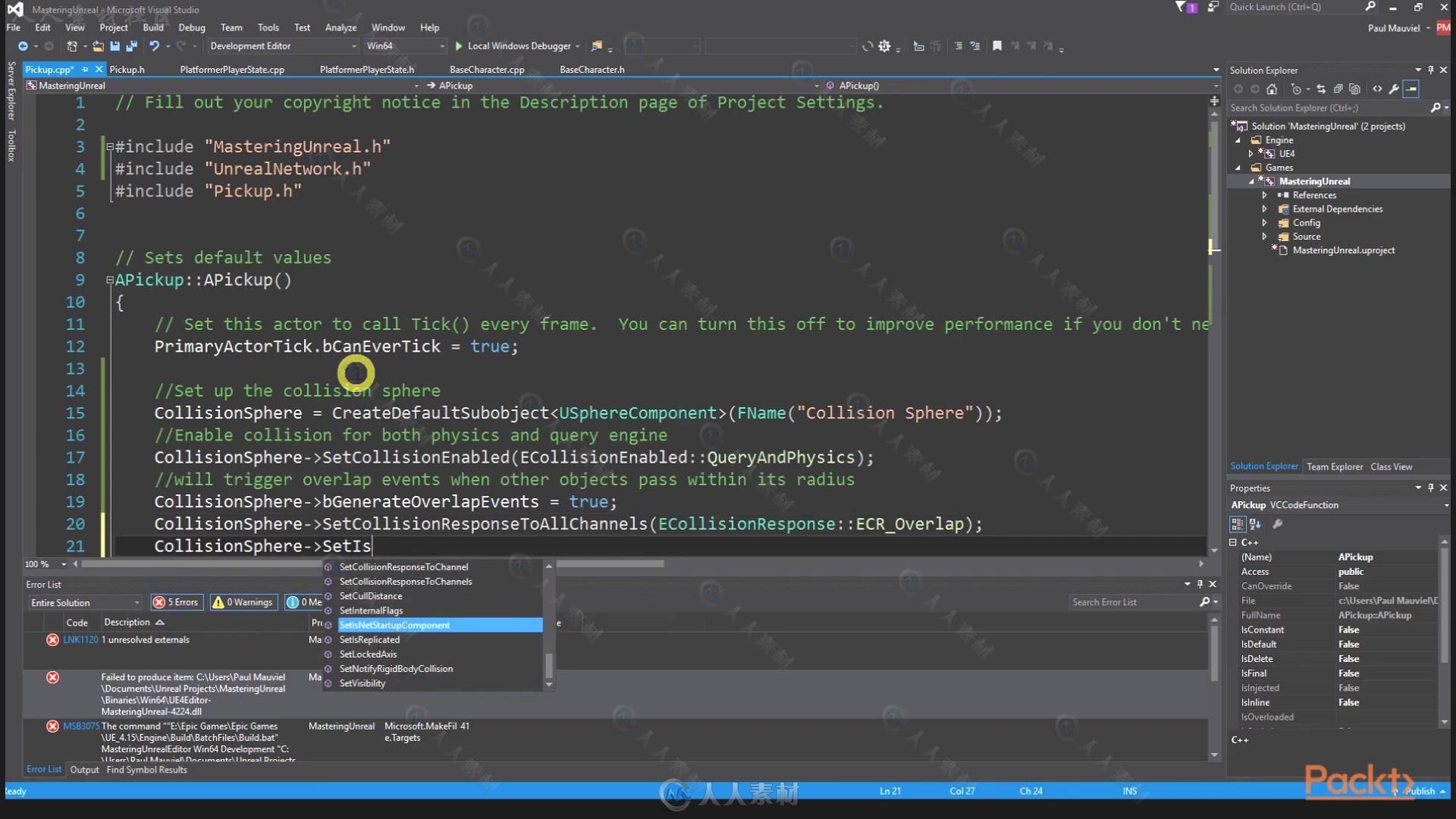Switch to PlatformerPlayerState.cpp tab

point(232,69)
